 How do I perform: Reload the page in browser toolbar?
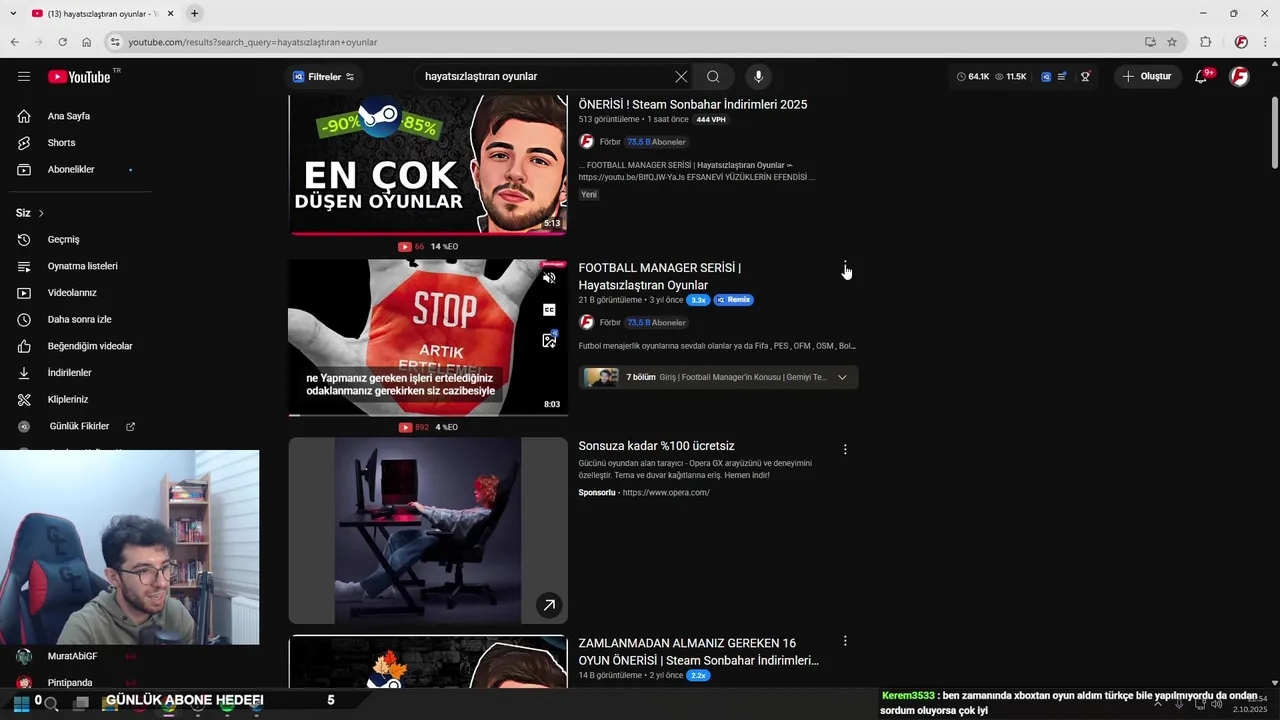pyautogui.click(x=62, y=42)
